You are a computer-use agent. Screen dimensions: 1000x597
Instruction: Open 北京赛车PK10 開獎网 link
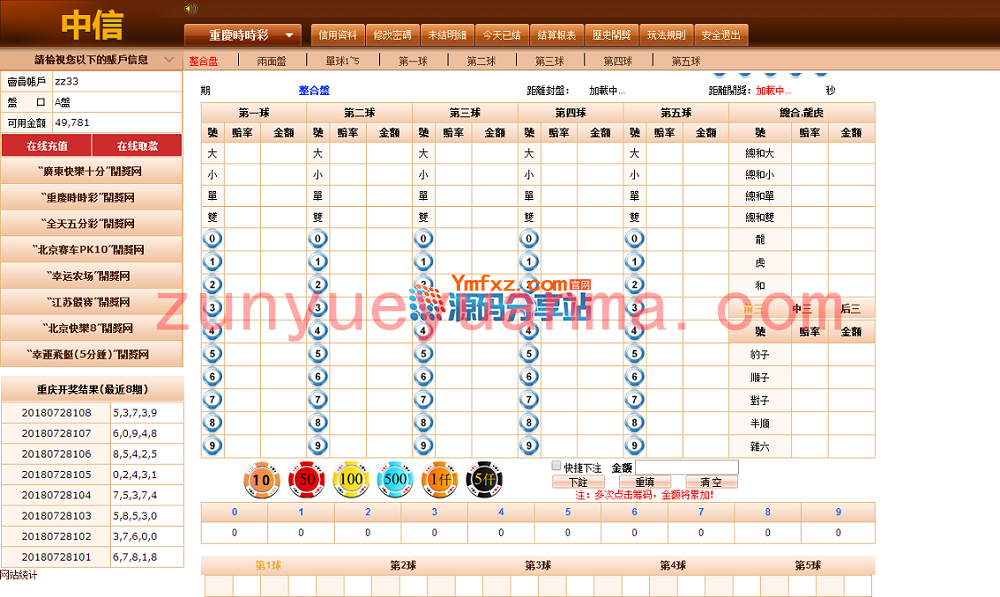tap(91, 250)
